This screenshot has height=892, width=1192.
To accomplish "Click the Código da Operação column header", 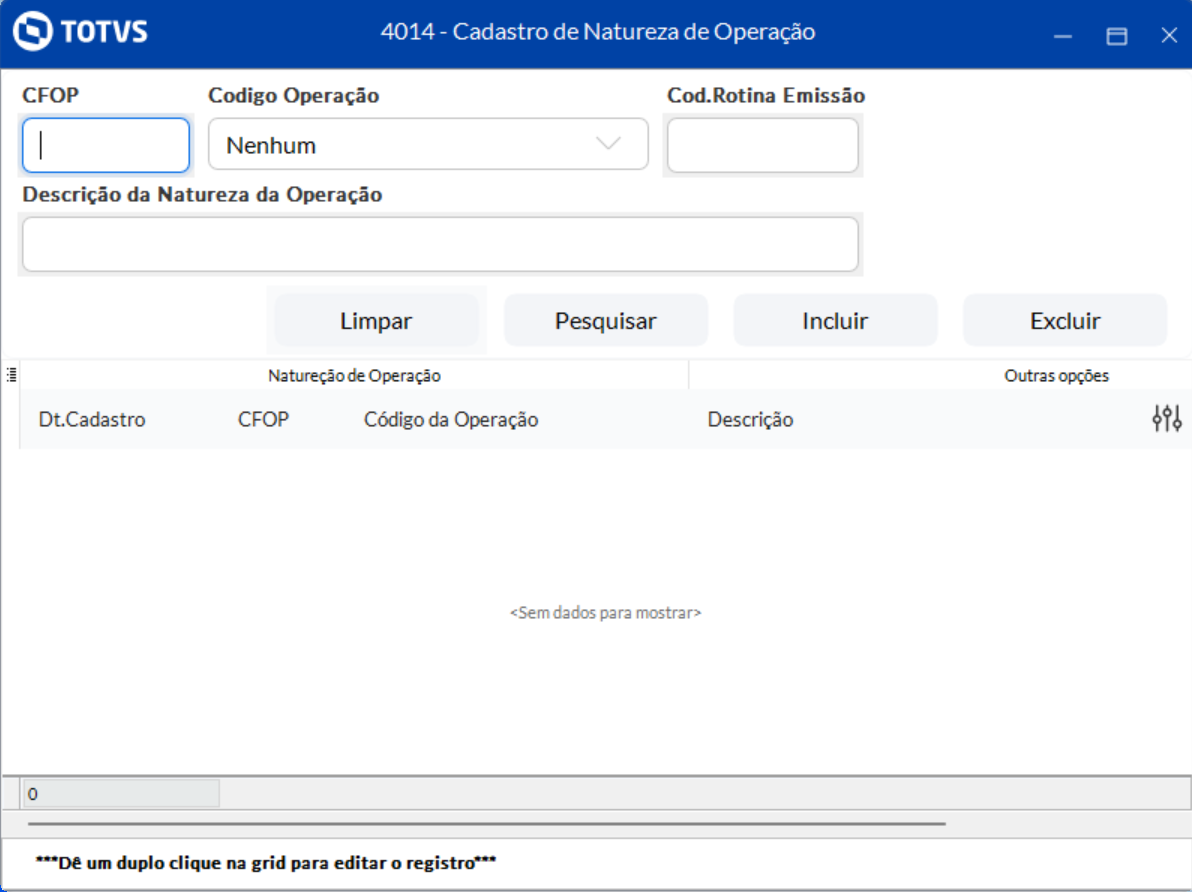I will [x=451, y=420].
